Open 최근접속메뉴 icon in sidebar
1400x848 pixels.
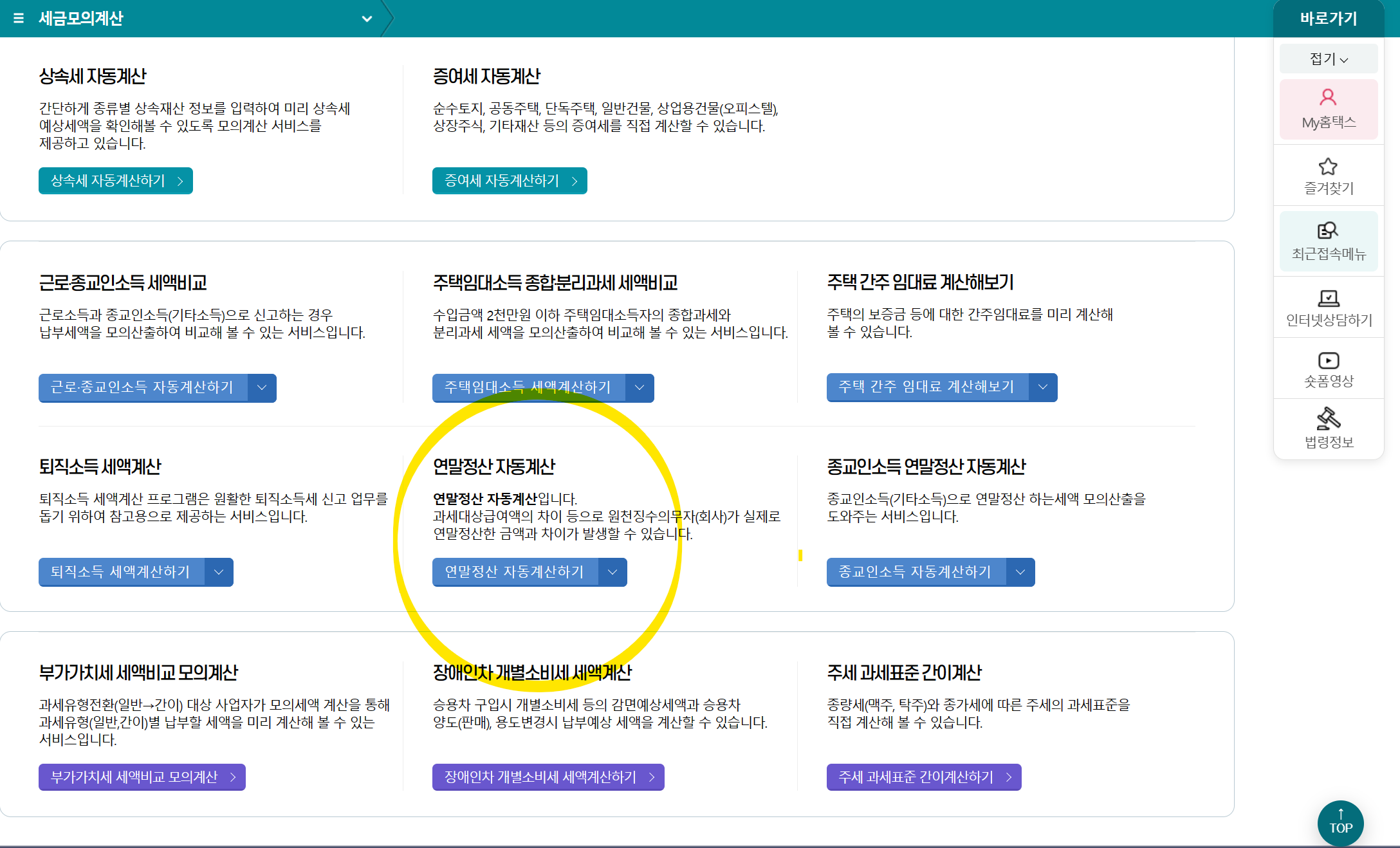click(x=1328, y=230)
